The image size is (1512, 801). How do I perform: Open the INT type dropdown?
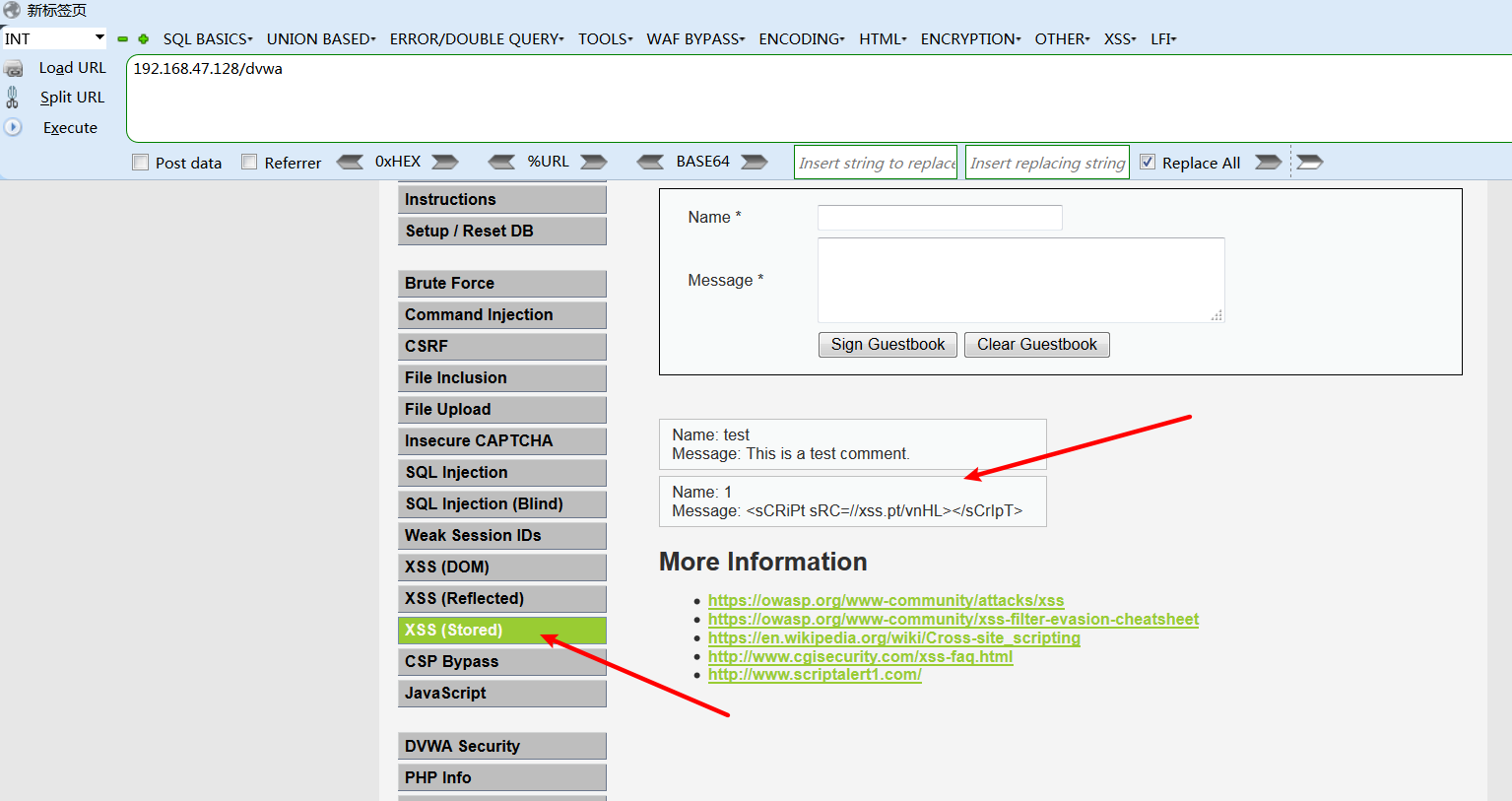54,38
